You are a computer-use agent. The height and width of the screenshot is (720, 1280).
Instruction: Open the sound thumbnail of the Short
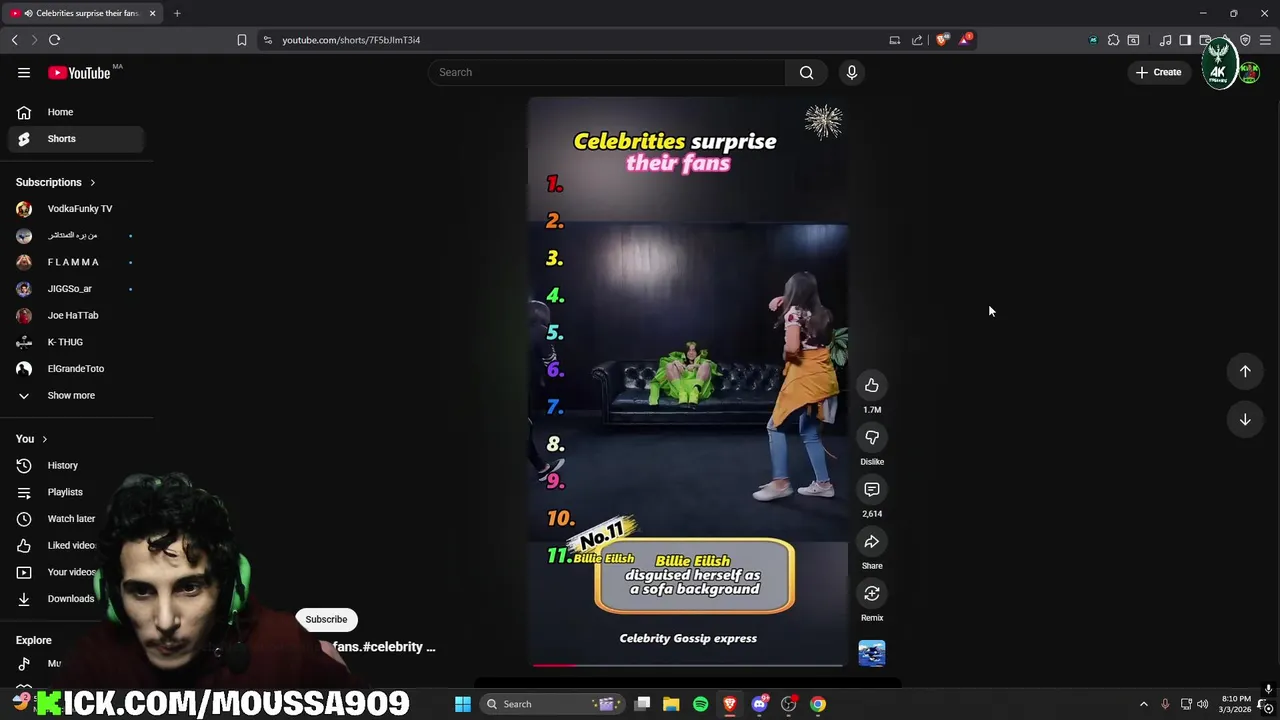click(x=872, y=653)
